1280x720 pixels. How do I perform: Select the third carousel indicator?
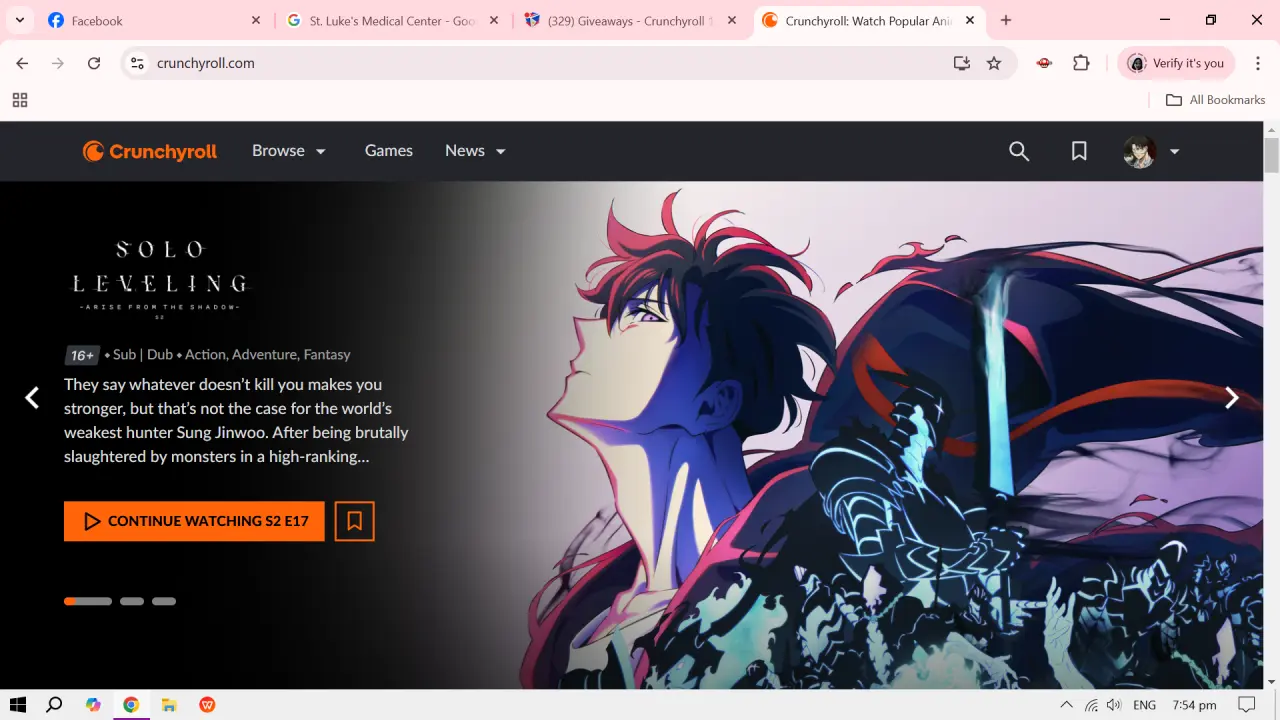(x=164, y=601)
